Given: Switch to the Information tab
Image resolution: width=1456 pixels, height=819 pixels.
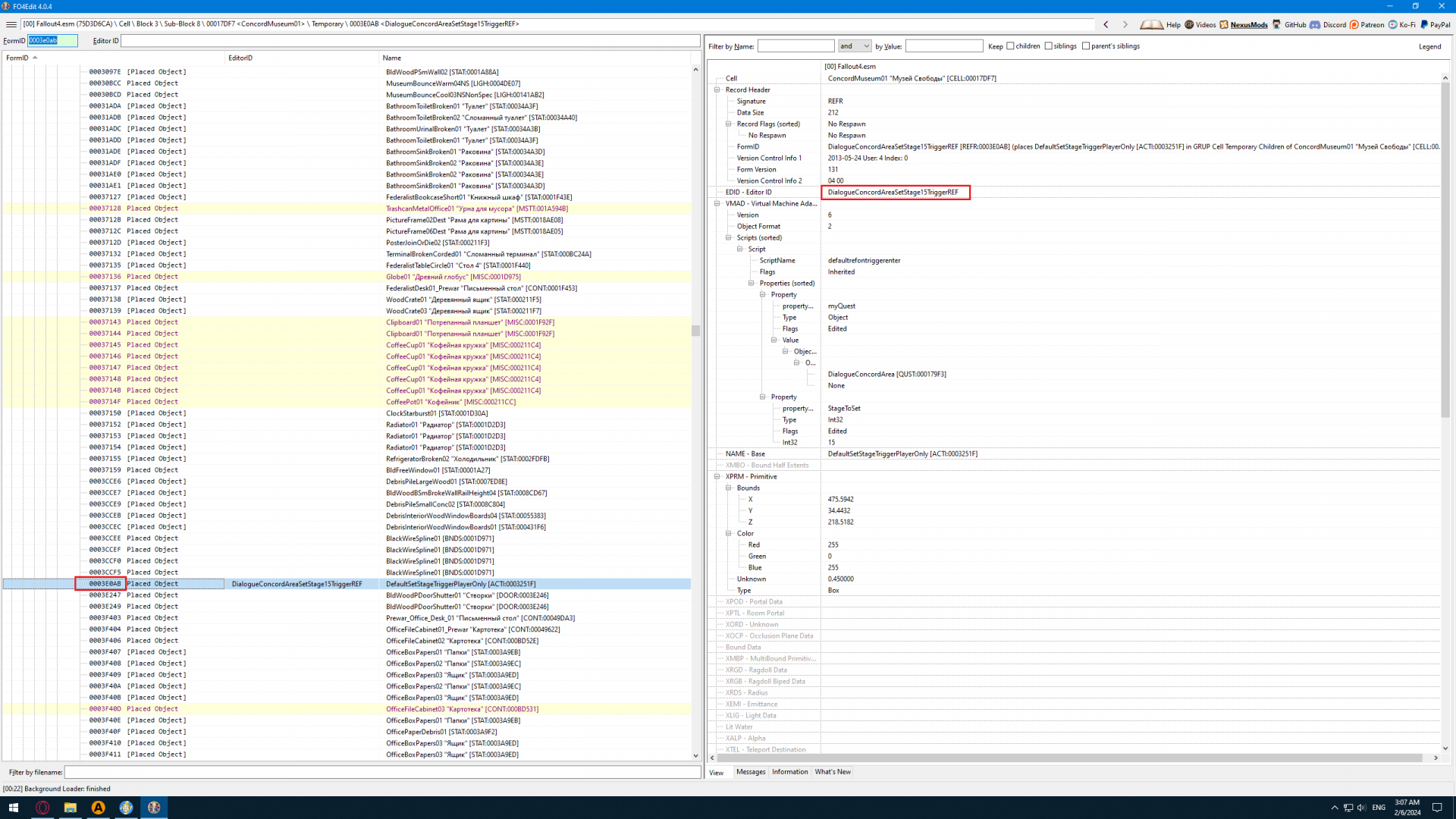Looking at the screenshot, I should pos(789,772).
